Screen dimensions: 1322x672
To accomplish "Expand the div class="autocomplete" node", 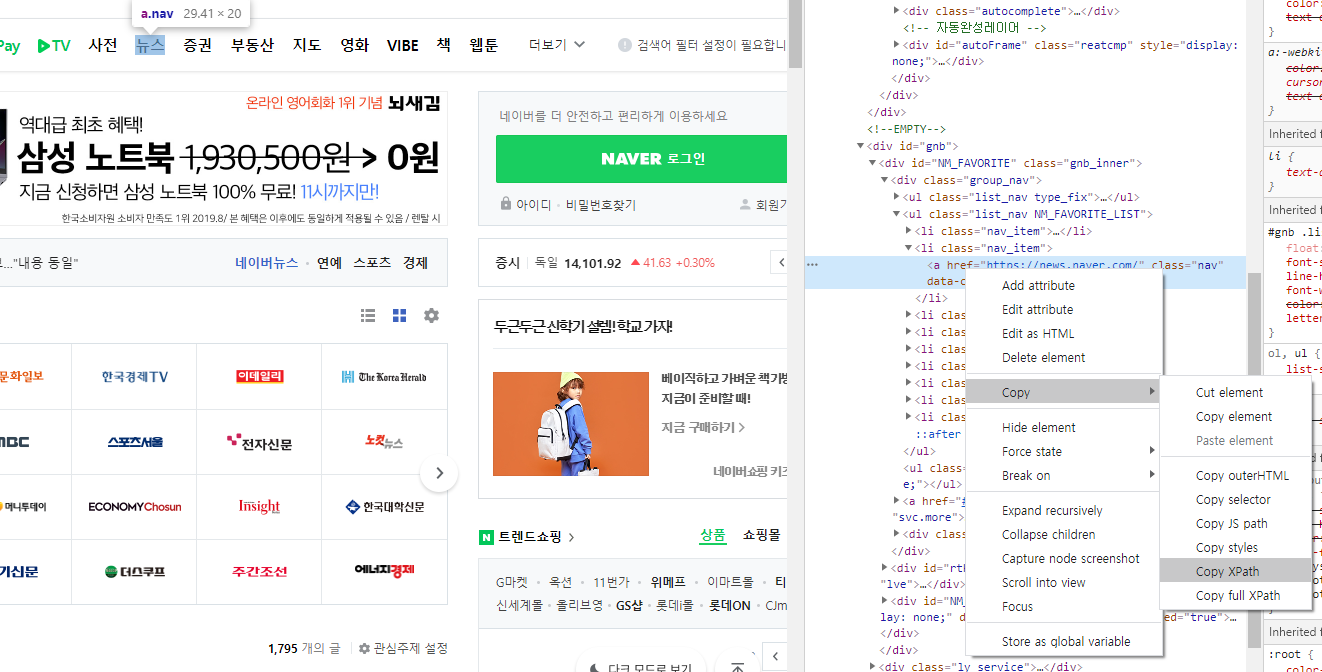I will click(897, 11).
